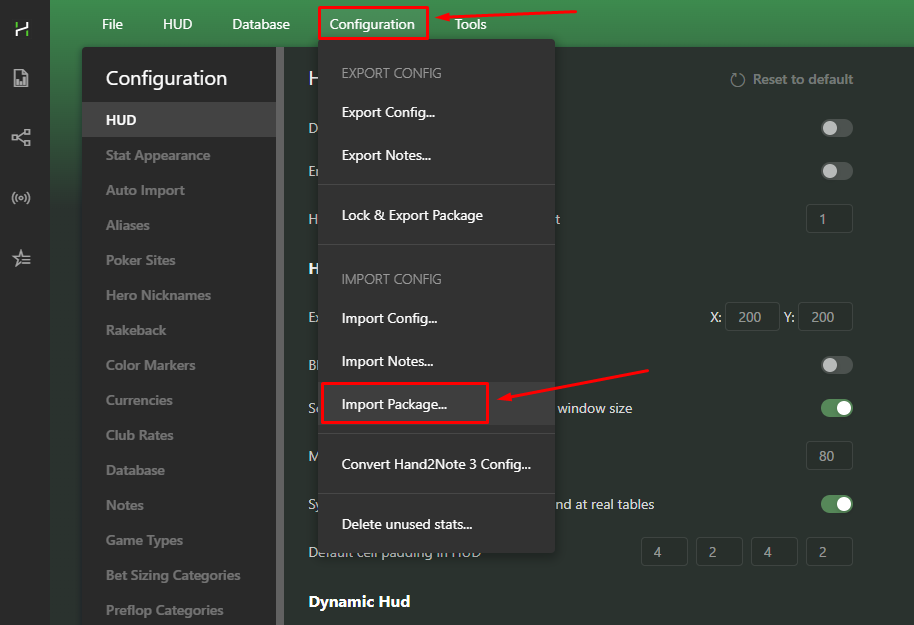Open Bet Sizing Categories section
The width and height of the screenshot is (914, 625).
pos(179,575)
